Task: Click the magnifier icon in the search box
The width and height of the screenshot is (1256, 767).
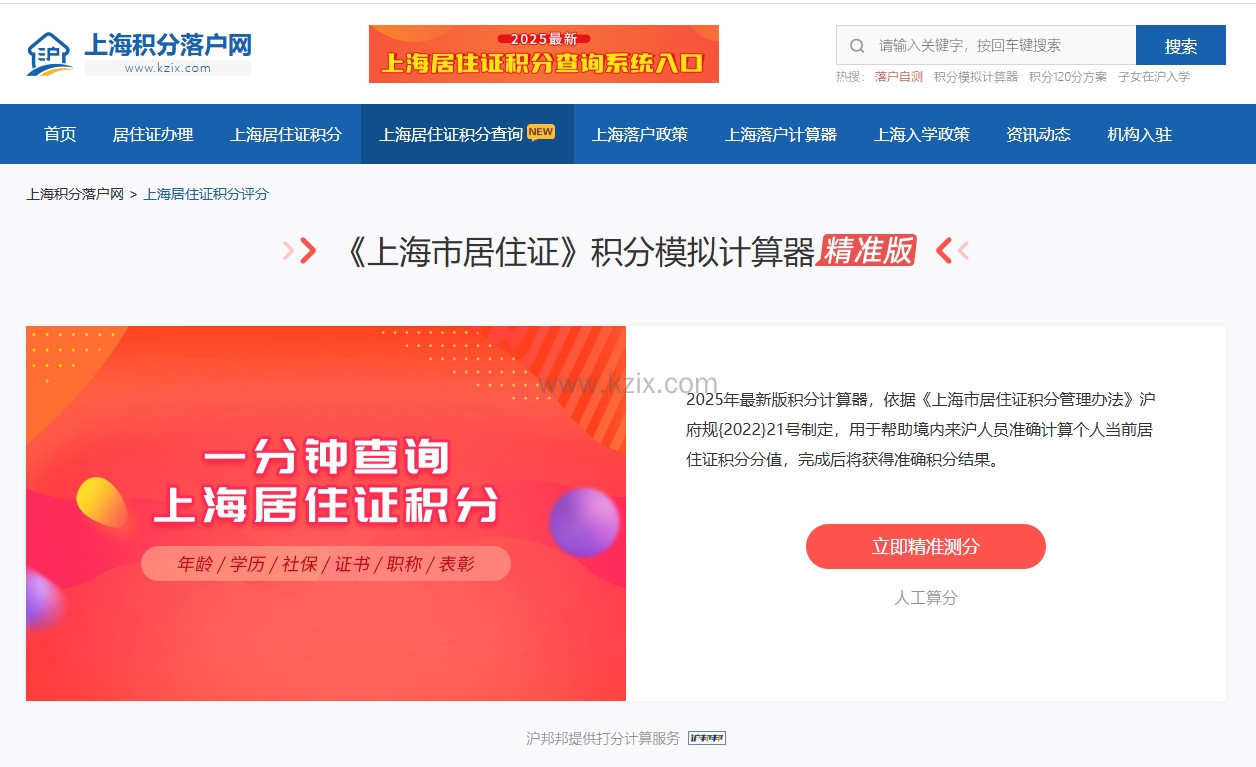Action: coord(857,45)
